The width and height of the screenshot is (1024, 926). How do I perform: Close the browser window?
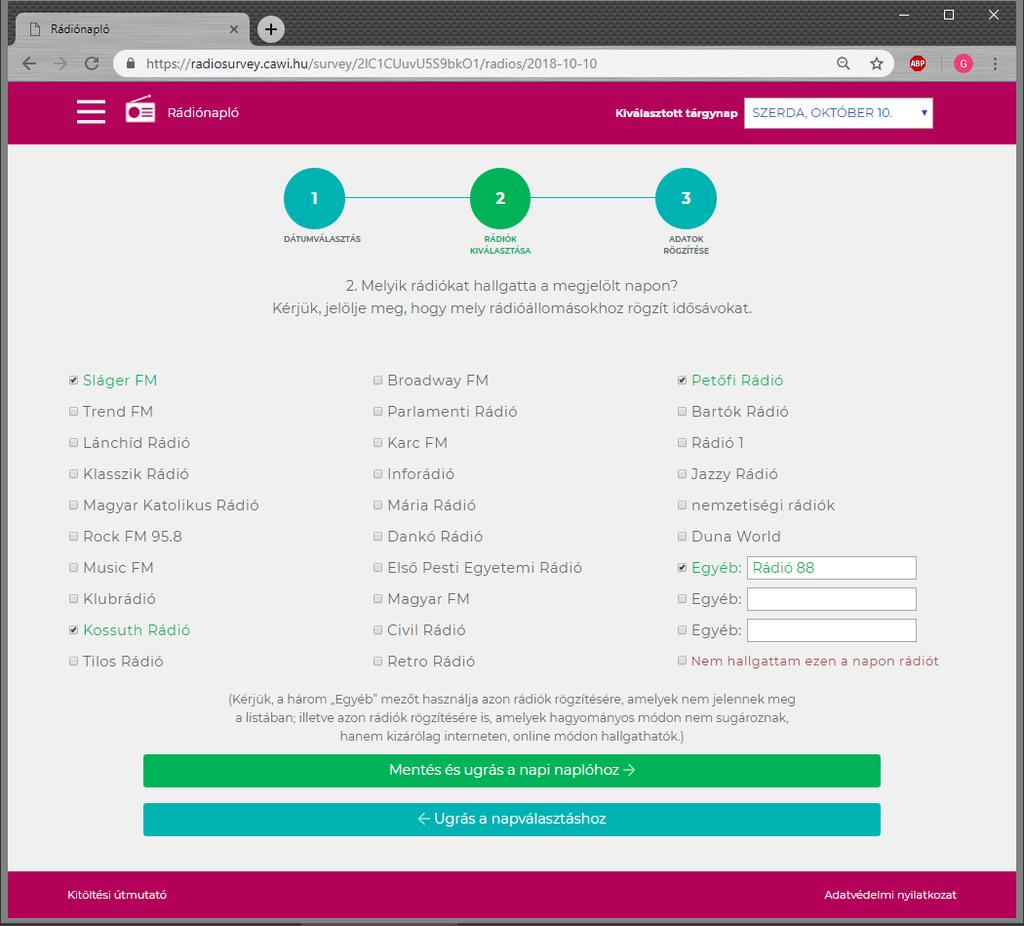[x=993, y=14]
